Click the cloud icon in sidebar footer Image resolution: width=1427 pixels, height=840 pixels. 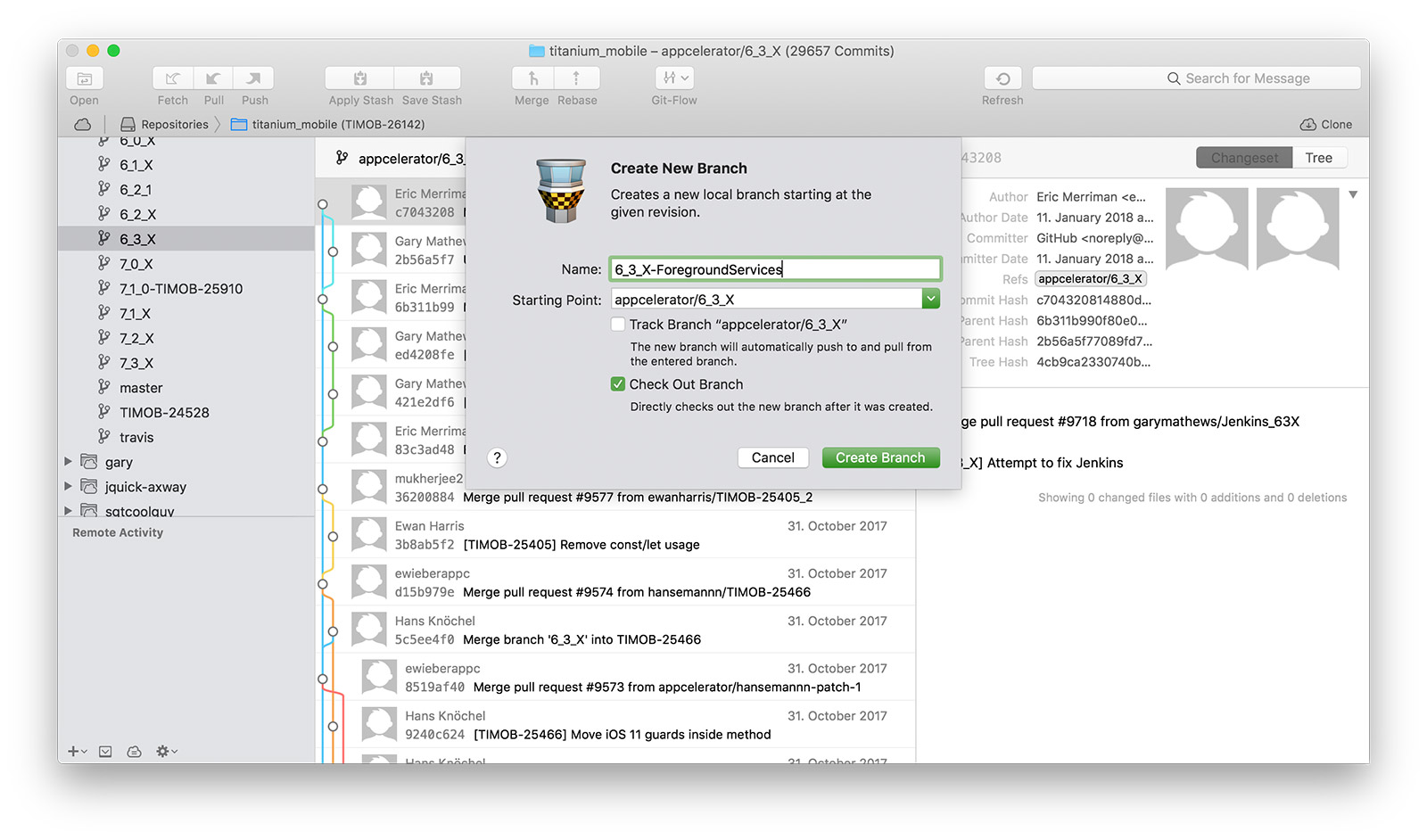click(x=134, y=752)
